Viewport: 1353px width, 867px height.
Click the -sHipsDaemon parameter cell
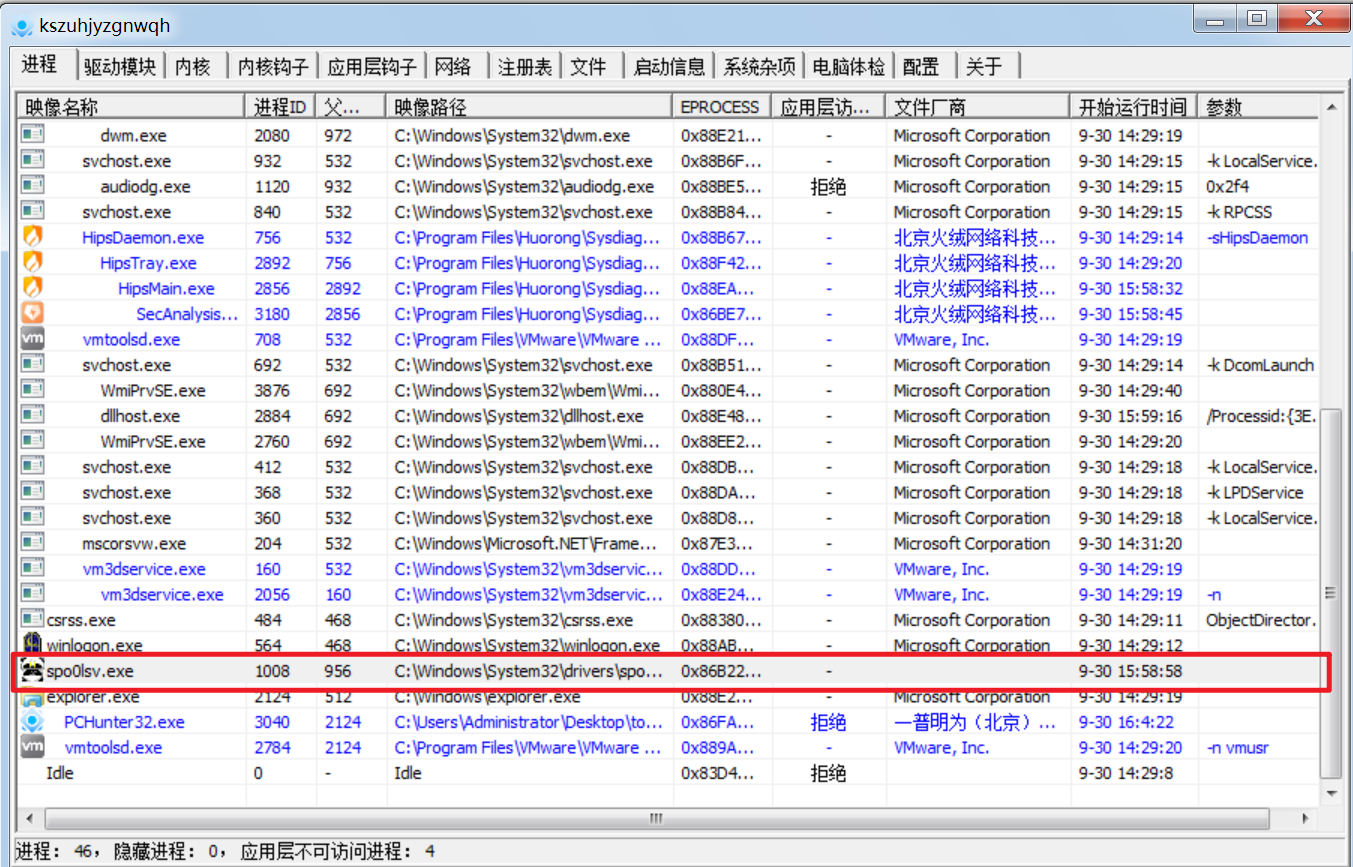tap(1257, 237)
